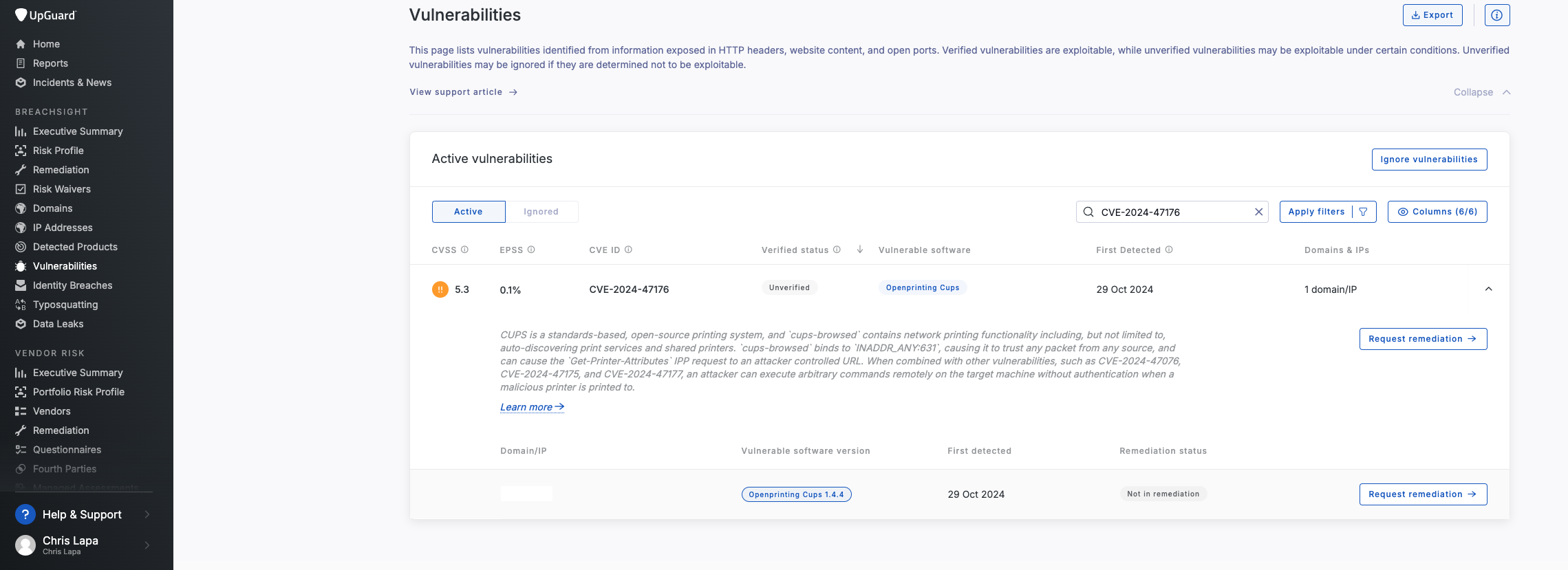Click the CVSS info icon
This screenshot has width=1568, height=570.
point(464,250)
